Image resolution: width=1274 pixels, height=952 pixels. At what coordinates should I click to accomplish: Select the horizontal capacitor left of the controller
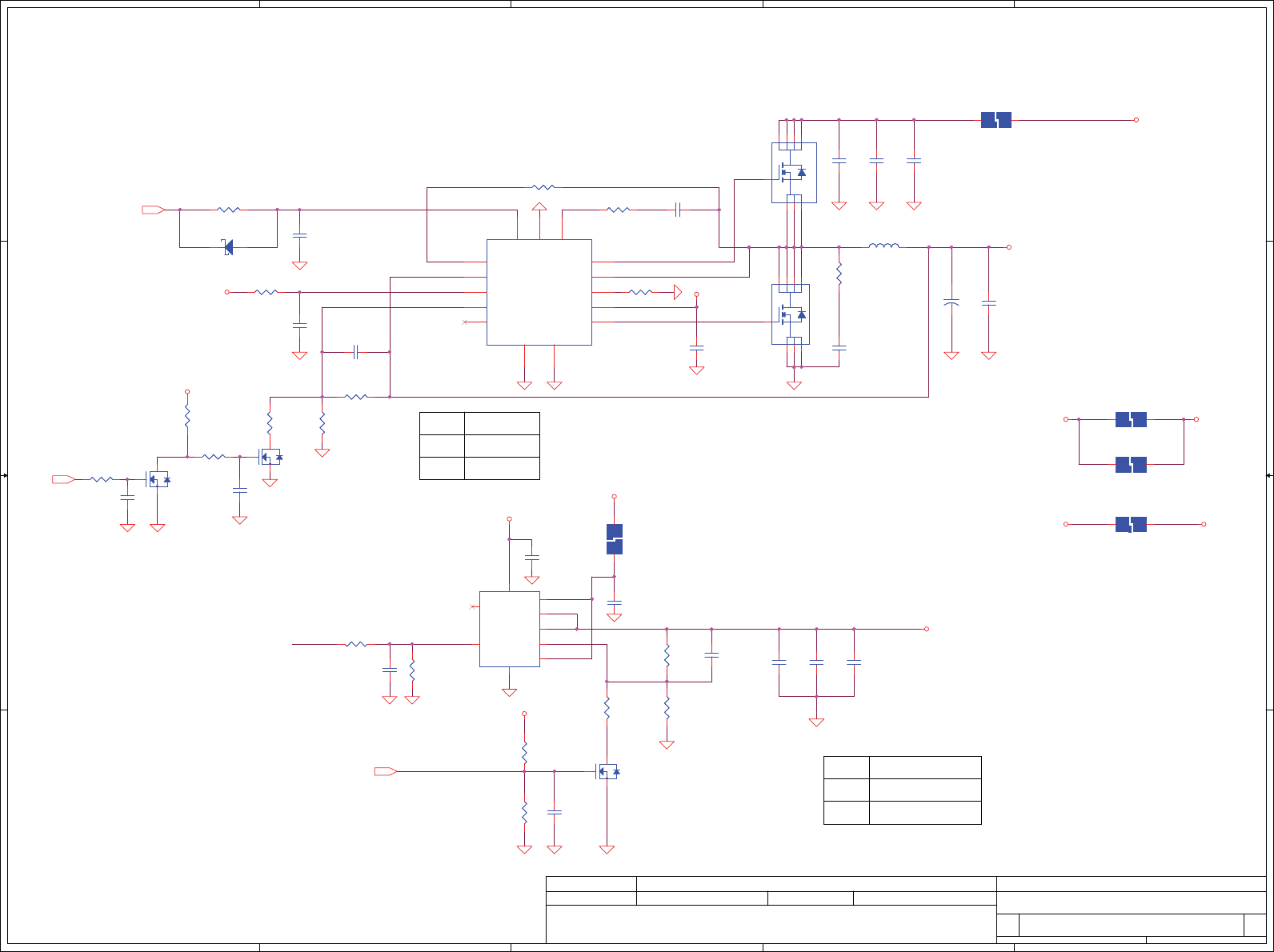coord(355,351)
